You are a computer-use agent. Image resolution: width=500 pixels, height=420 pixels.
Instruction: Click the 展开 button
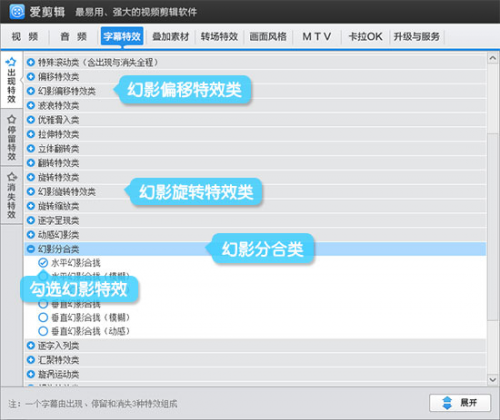pyautogui.click(x=460, y=403)
